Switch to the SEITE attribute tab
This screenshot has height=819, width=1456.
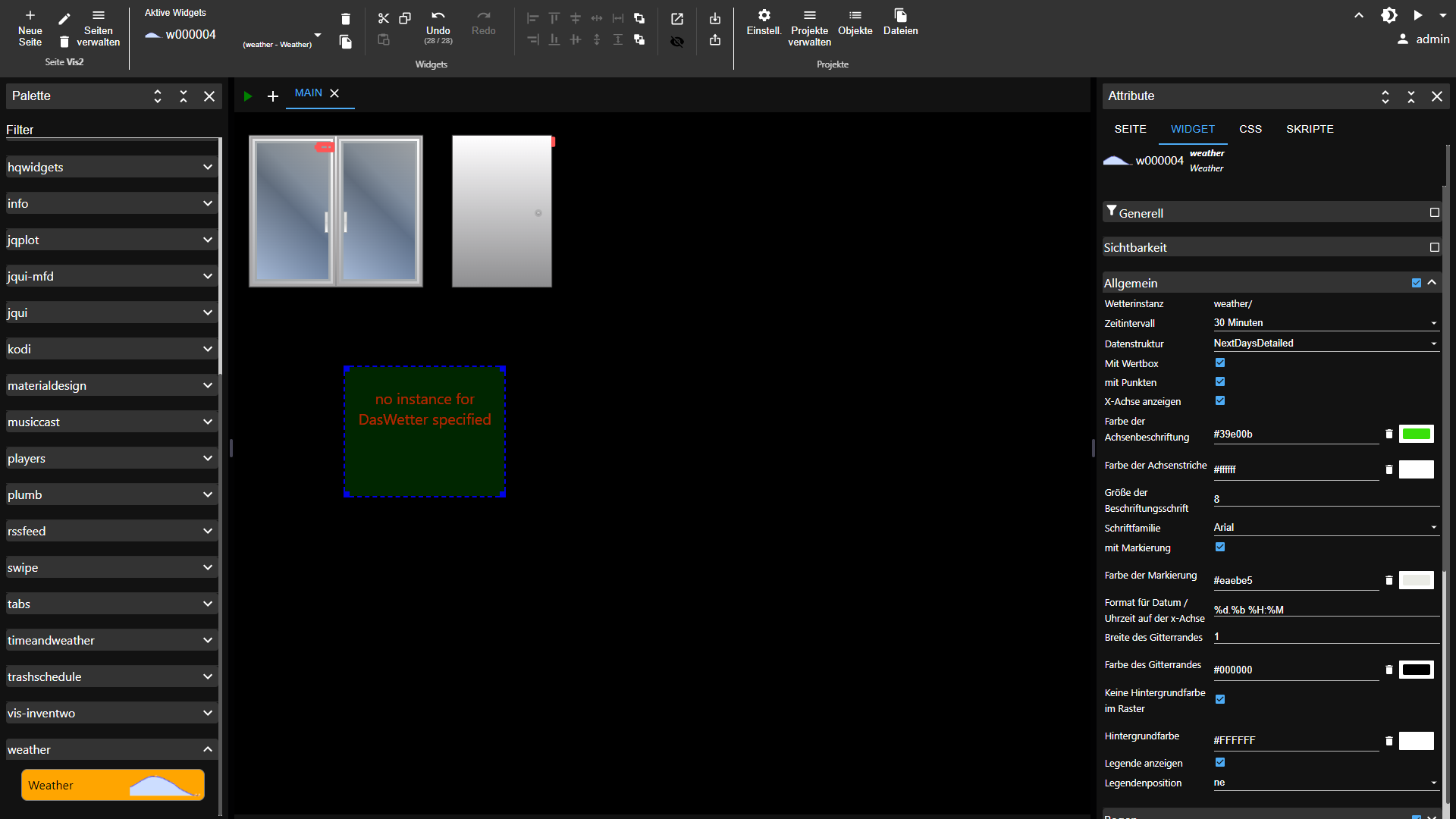[1130, 129]
